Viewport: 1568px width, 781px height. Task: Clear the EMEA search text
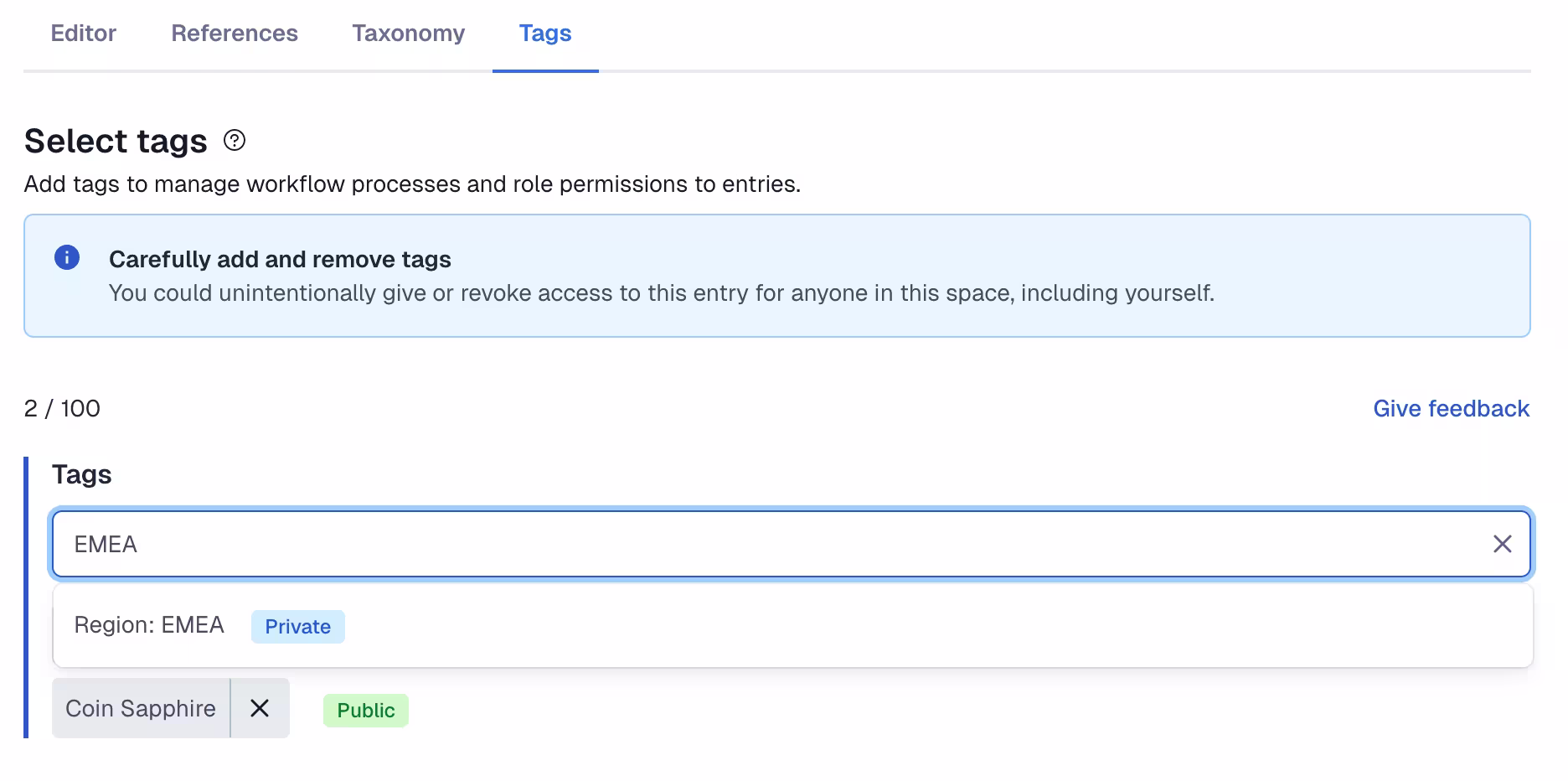(x=1503, y=544)
